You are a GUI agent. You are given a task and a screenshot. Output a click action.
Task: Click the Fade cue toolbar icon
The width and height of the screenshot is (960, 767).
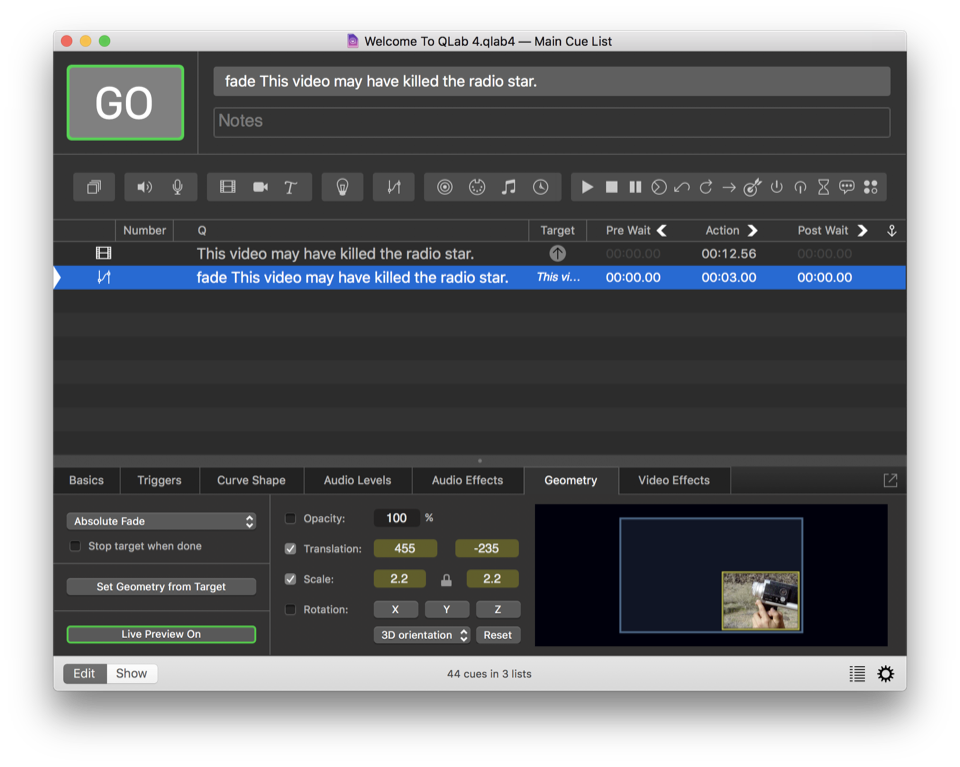point(394,187)
